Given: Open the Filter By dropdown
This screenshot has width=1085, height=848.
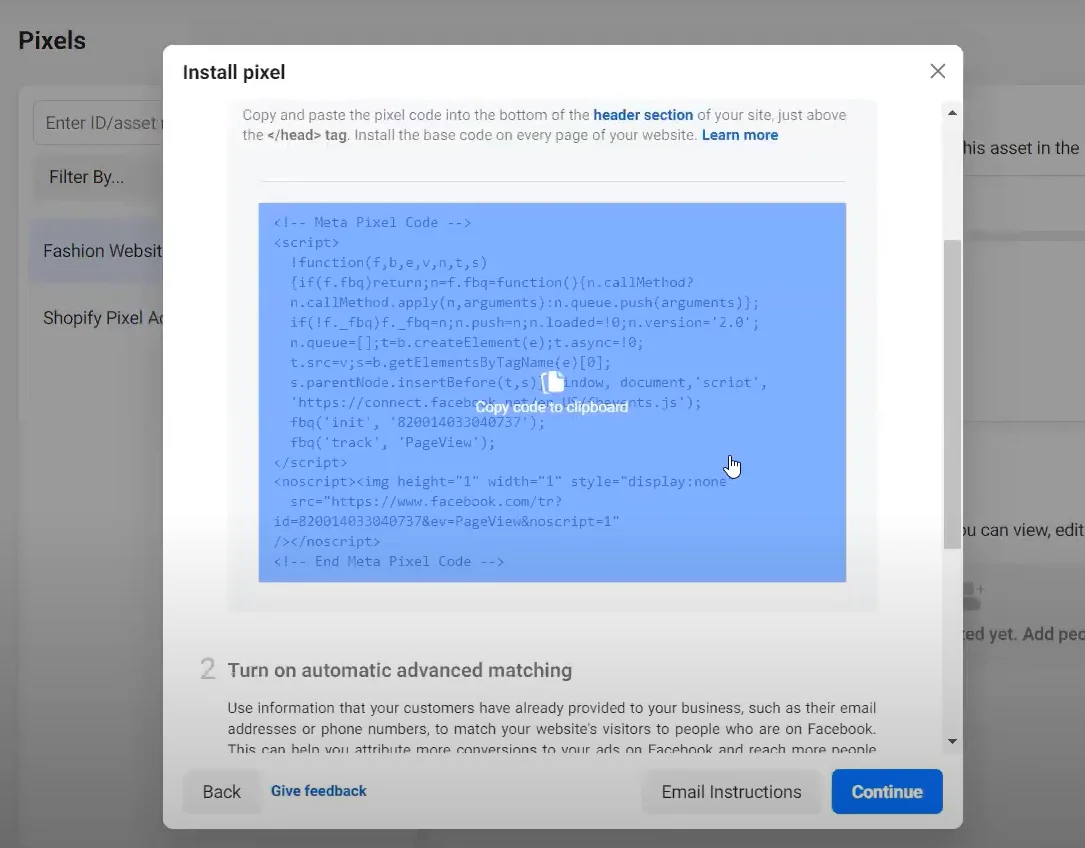Looking at the screenshot, I should 98,177.
